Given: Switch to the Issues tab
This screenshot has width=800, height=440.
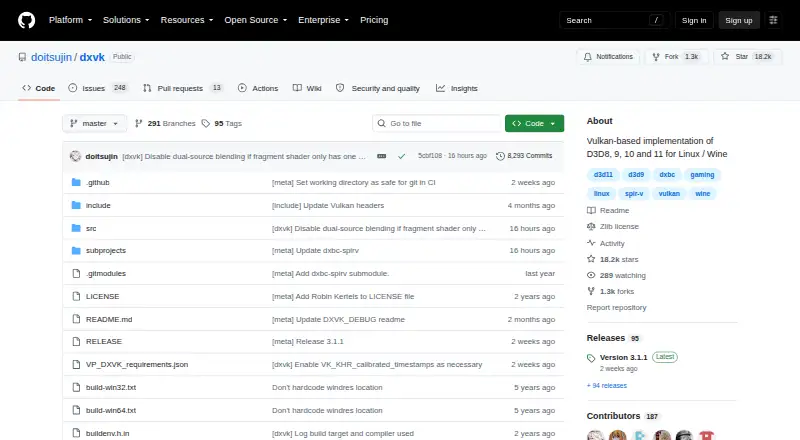Looking at the screenshot, I should tap(98, 88).
